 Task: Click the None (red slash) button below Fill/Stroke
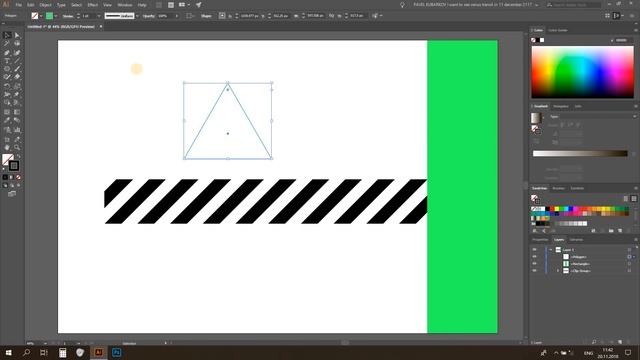tap(18, 178)
